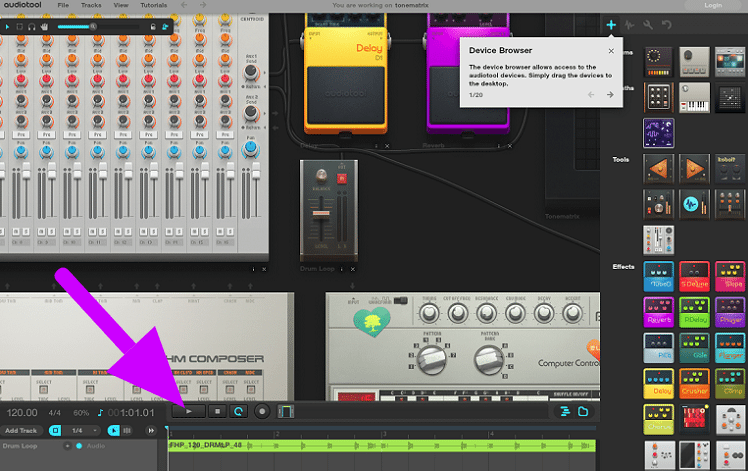Image resolution: width=748 pixels, height=471 pixels.
Task: Close the Device Browser tooltip
Action: pos(611,51)
